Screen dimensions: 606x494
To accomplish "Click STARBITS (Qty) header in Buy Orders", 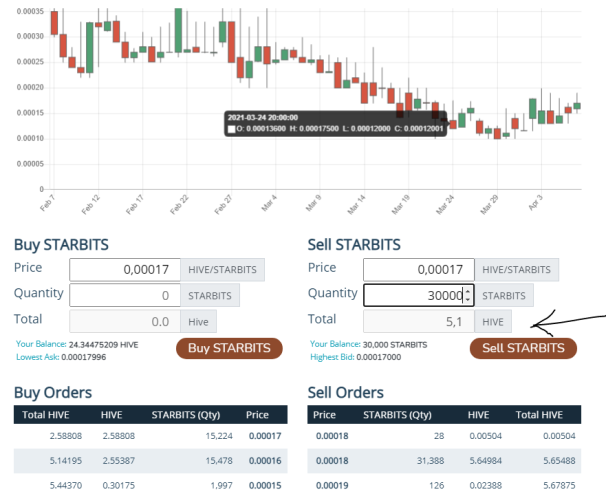I will pyautogui.click(x=186, y=415).
